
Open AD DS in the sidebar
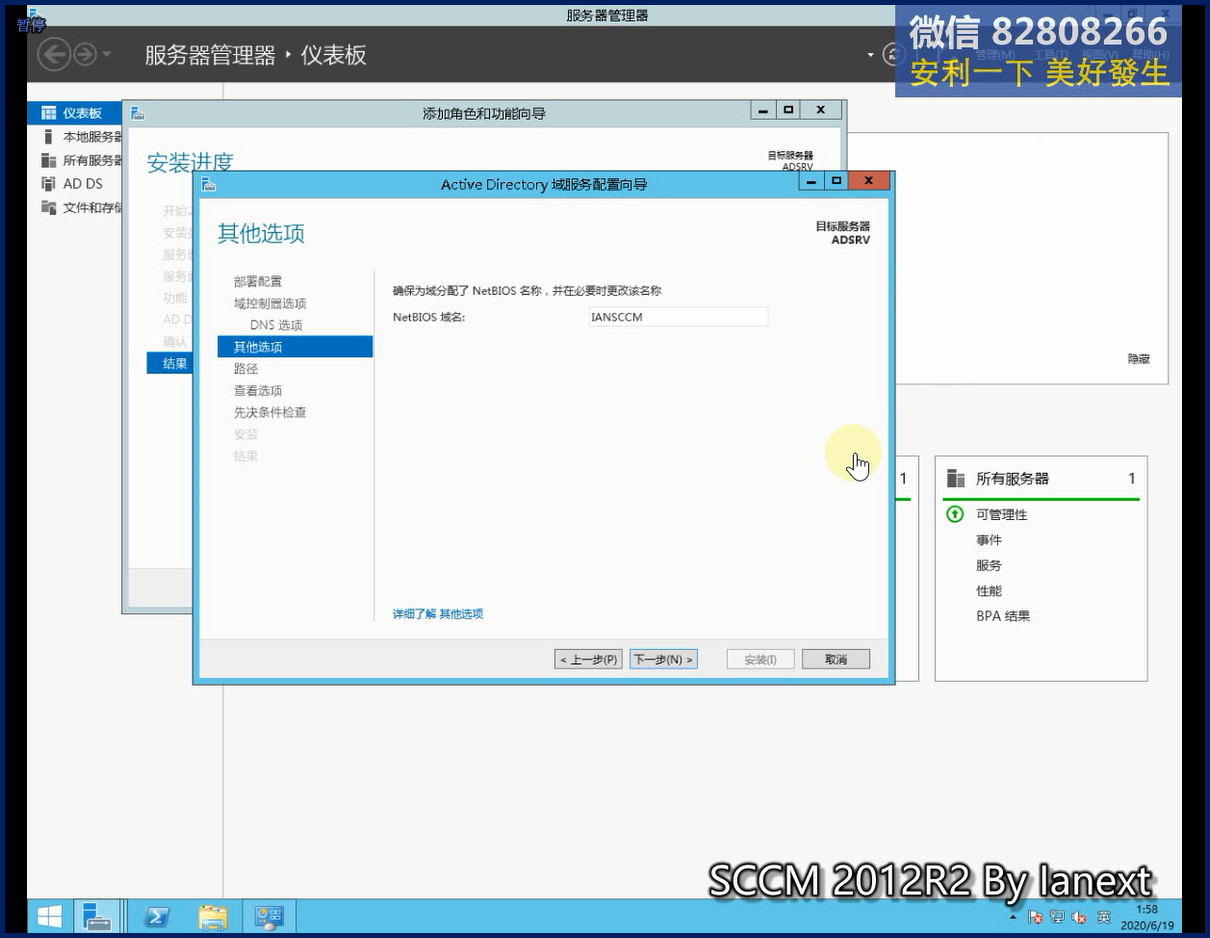point(83,184)
